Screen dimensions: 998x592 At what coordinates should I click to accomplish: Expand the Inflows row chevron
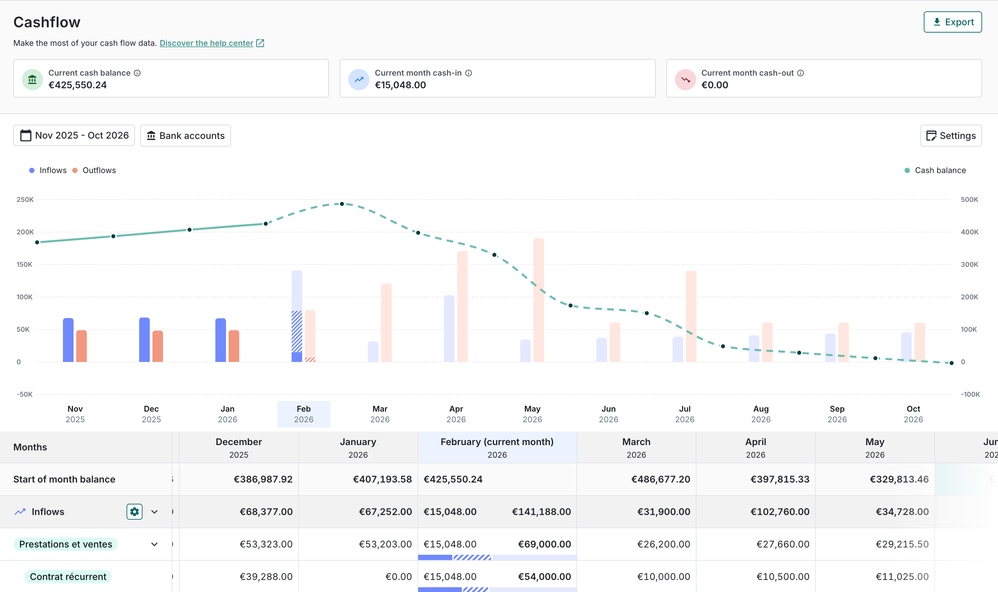pos(155,512)
